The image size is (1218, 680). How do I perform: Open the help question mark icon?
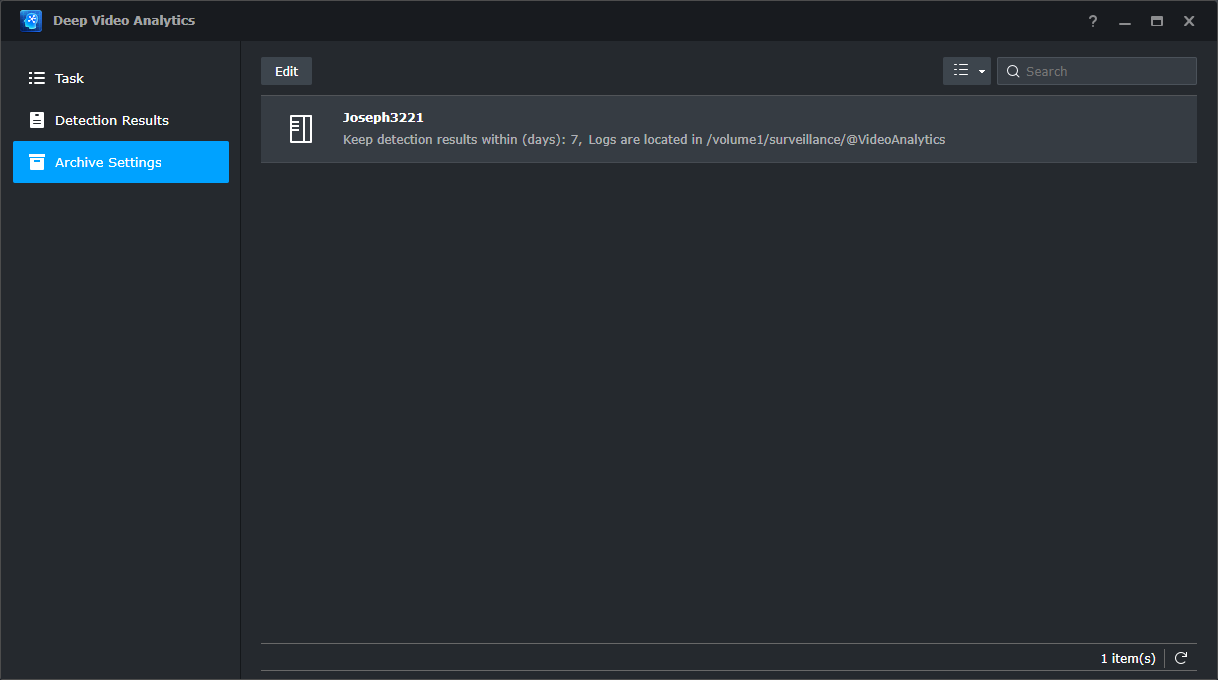coord(1093,21)
